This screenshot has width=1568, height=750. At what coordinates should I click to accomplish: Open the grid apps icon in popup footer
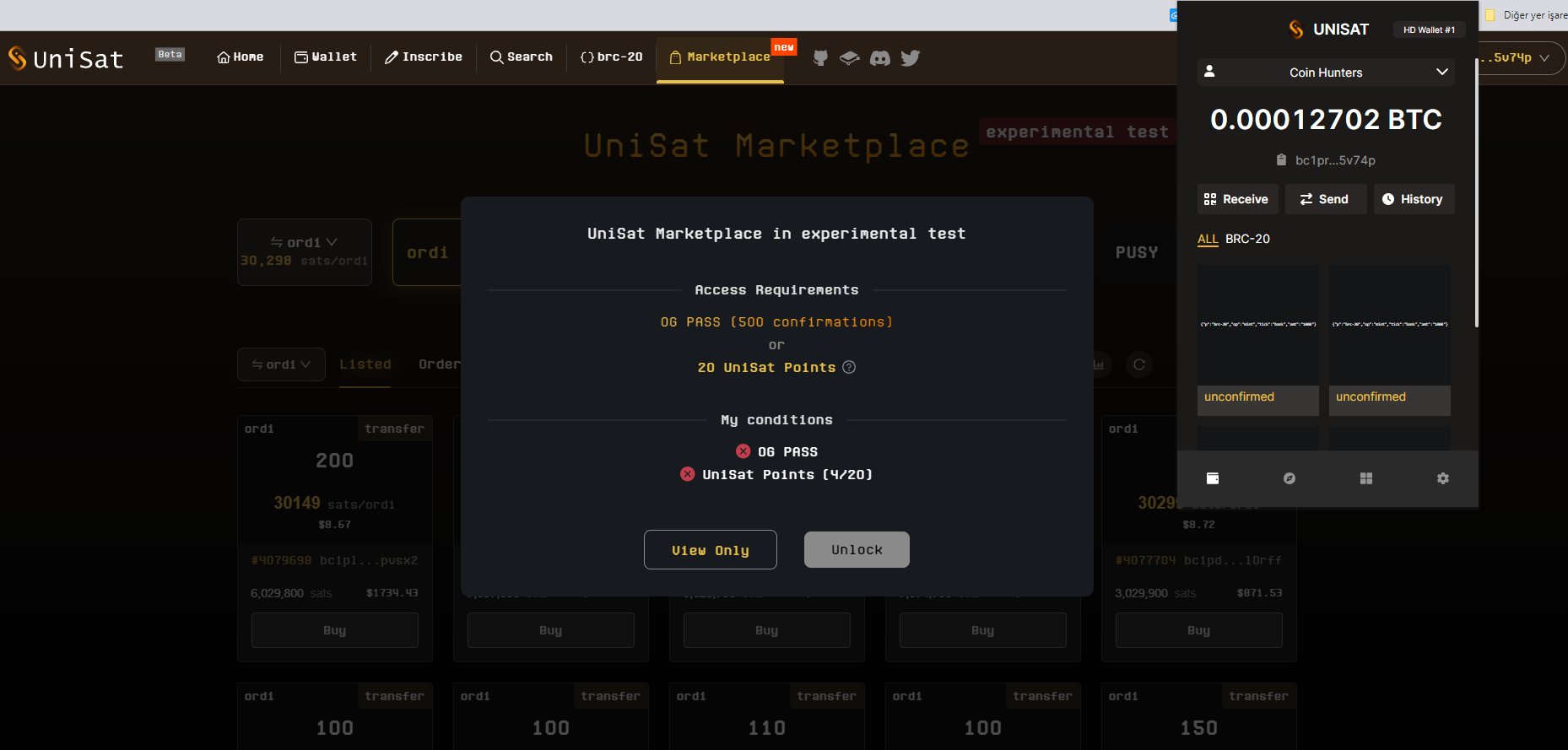tap(1366, 478)
